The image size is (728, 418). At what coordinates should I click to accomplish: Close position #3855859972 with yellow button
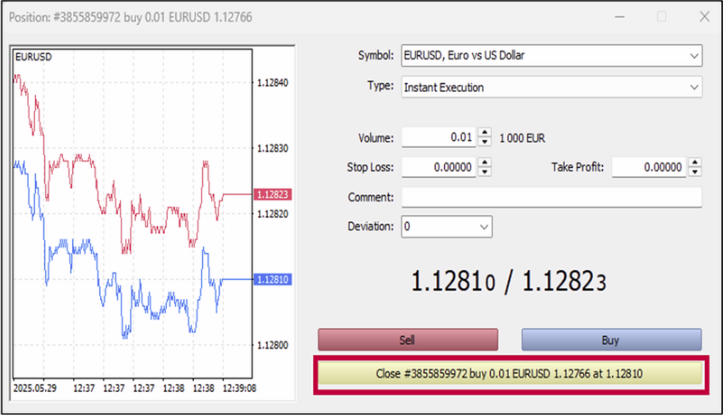pos(517,375)
